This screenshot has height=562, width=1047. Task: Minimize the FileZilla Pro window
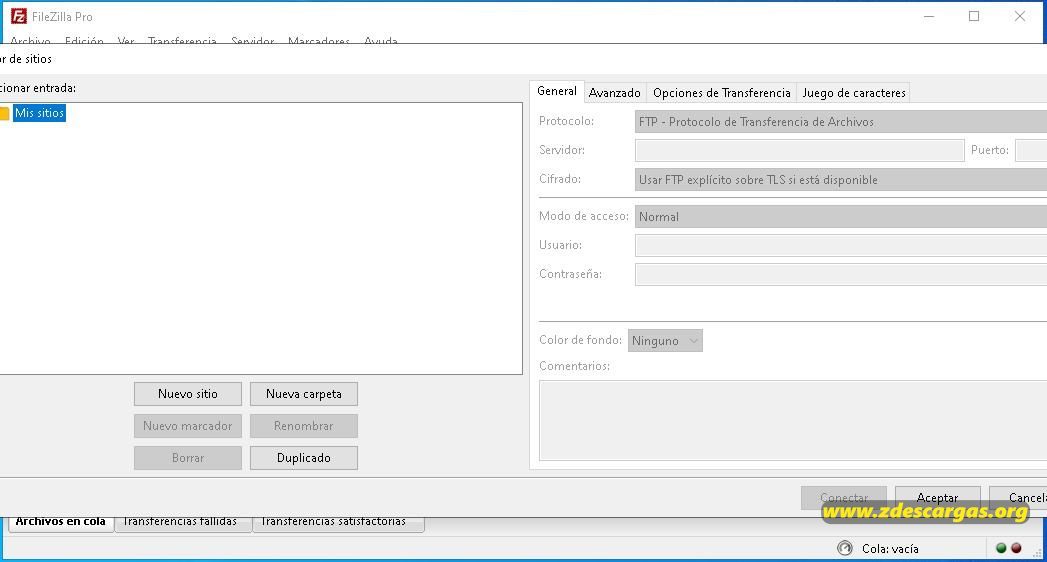[929, 17]
